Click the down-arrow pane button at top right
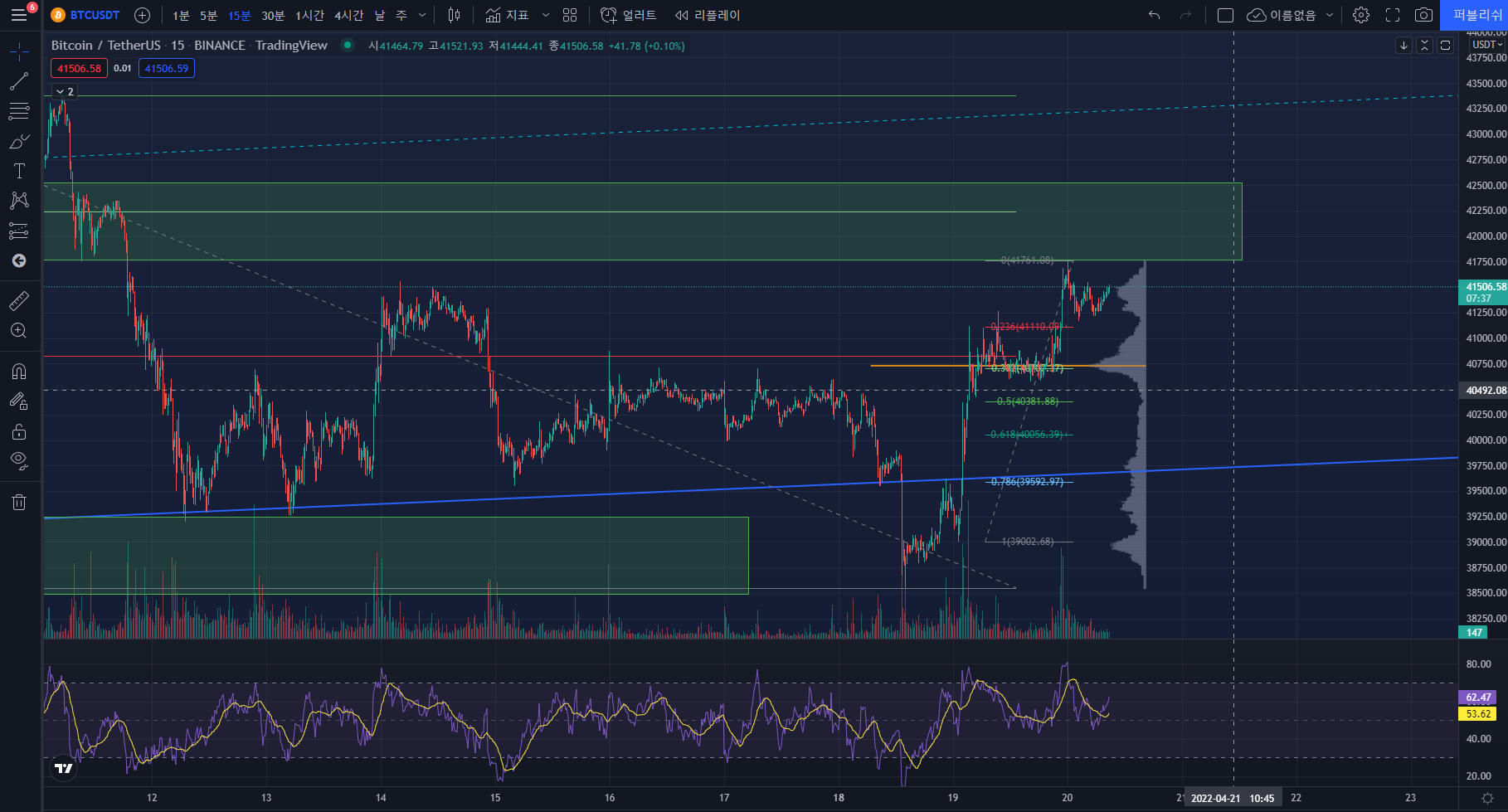Viewport: 1508px width, 812px height. tap(1403, 46)
